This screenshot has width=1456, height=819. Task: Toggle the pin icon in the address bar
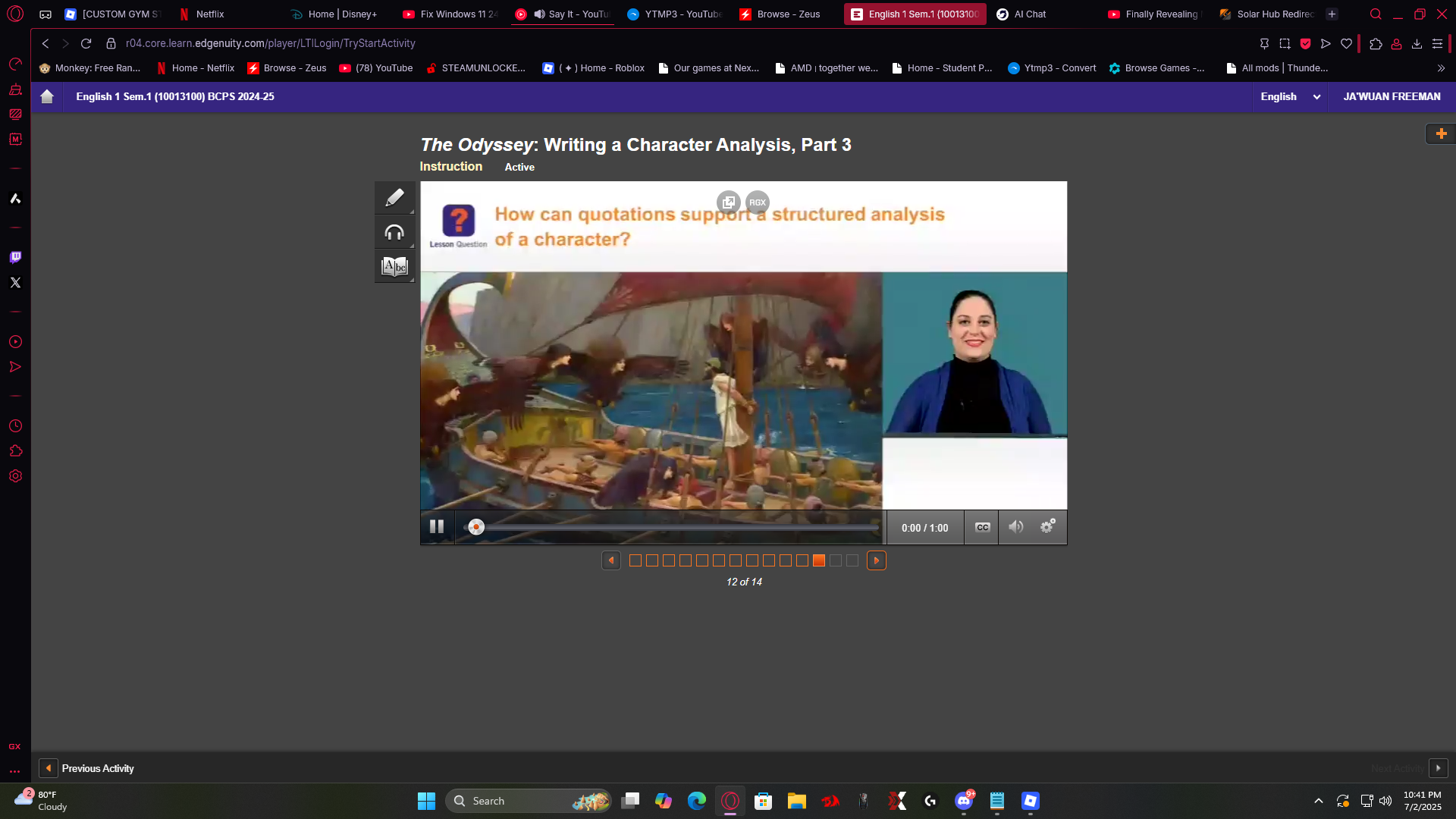pos(1264,43)
